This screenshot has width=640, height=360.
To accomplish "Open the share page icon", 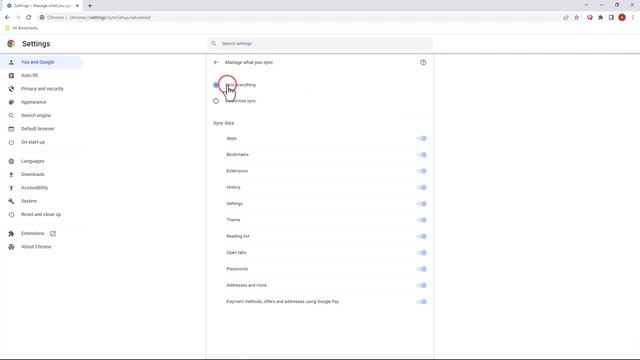I will (x=566, y=18).
